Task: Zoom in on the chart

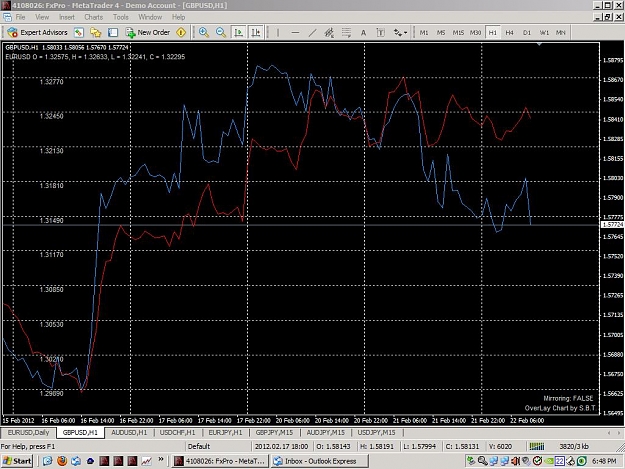Action: (204, 32)
